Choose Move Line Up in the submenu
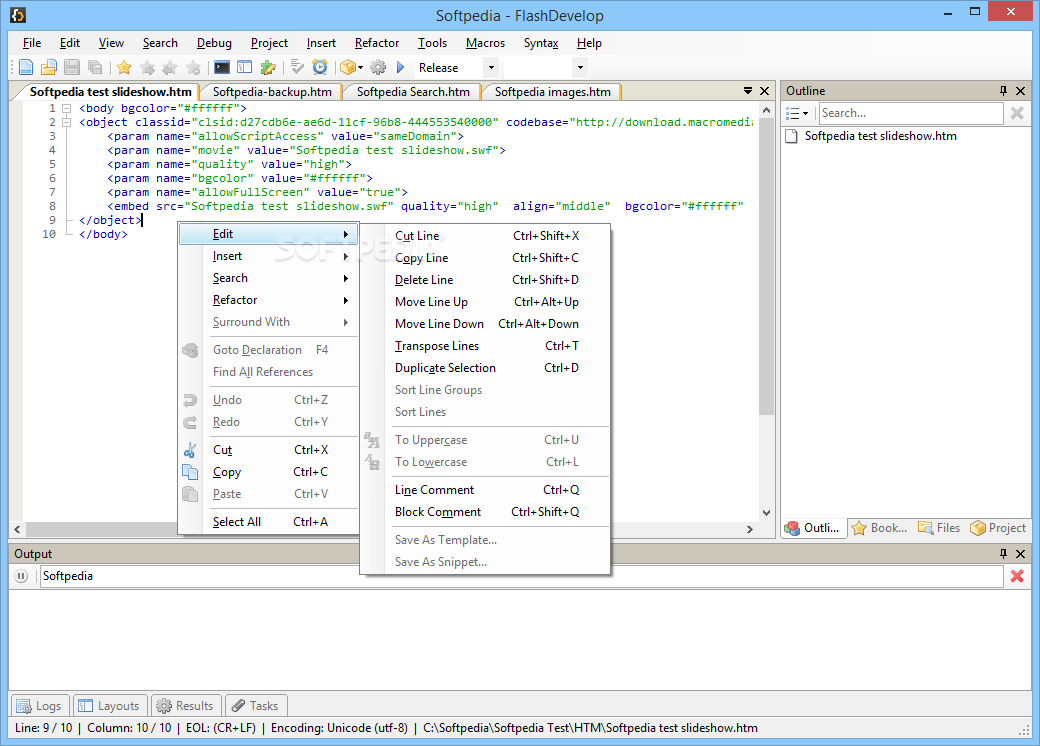This screenshot has height=746, width=1040. [487, 302]
